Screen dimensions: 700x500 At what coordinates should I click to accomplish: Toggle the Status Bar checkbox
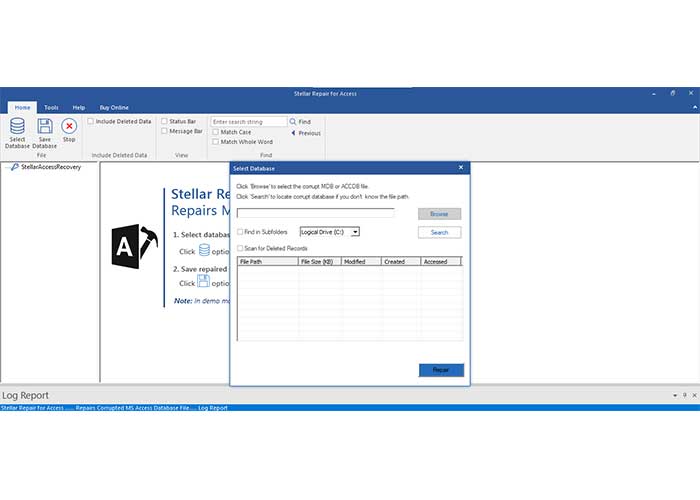(164, 121)
